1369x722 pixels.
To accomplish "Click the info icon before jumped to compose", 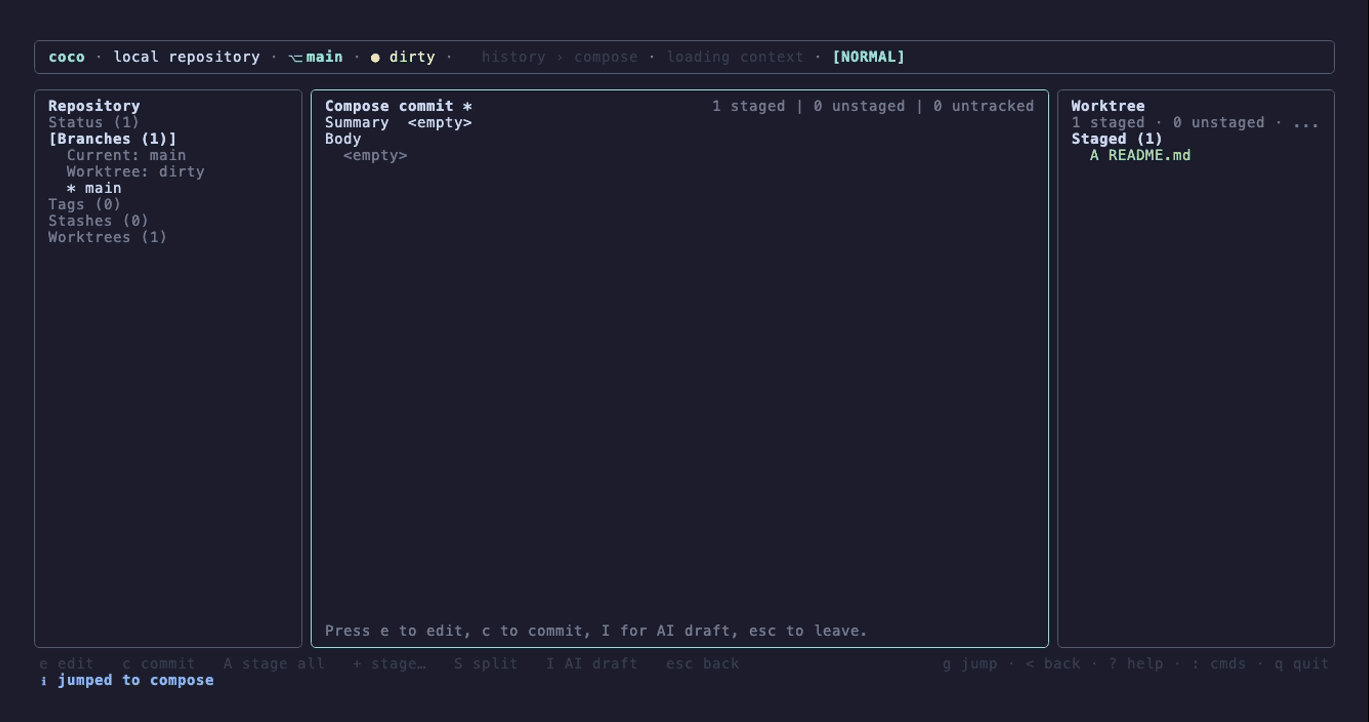I will 44,681.
